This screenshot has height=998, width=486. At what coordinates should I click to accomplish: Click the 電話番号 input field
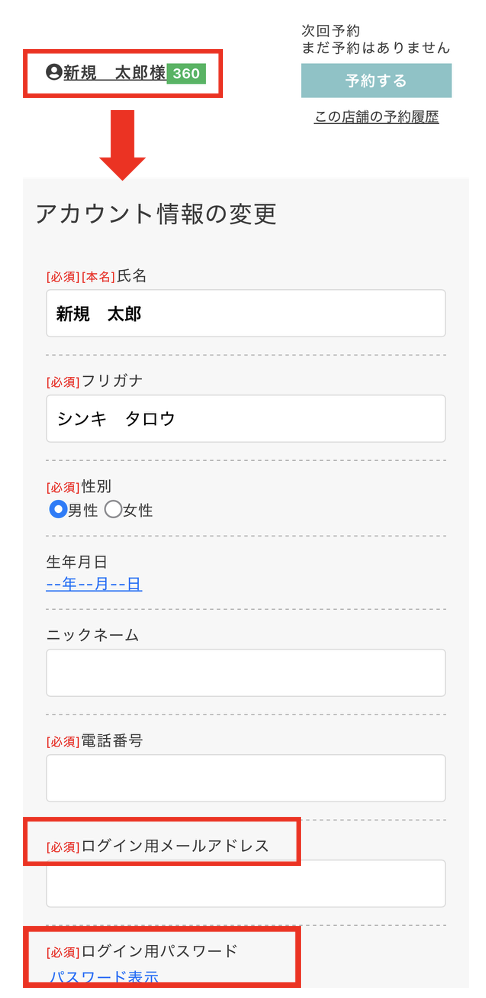coord(246,778)
